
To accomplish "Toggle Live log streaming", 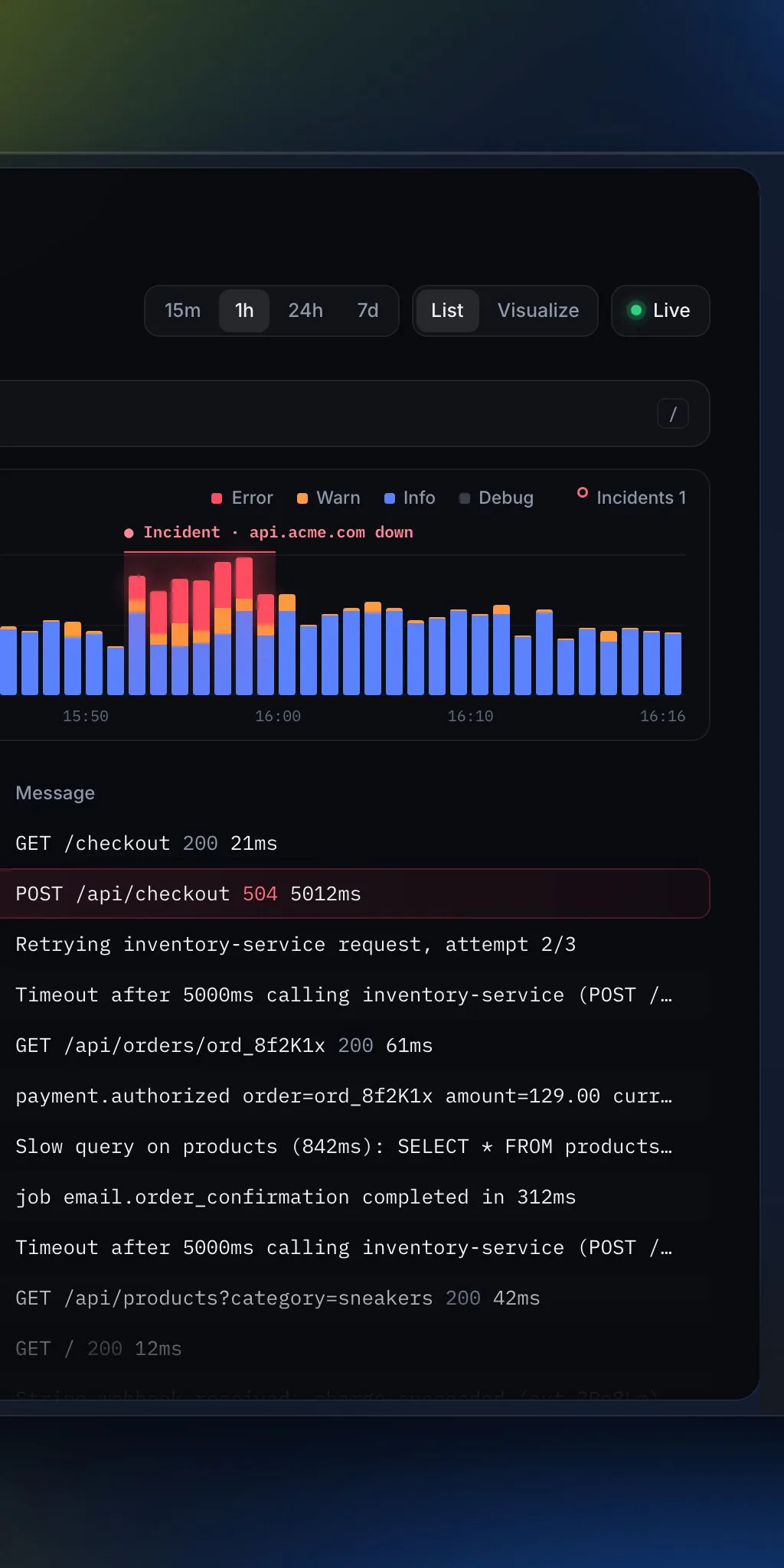I will [x=660, y=310].
